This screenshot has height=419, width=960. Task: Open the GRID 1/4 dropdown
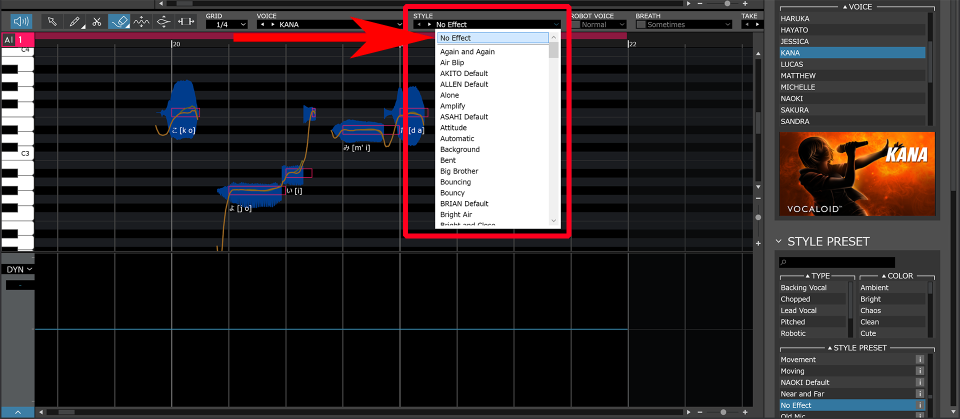pyautogui.click(x=227, y=25)
